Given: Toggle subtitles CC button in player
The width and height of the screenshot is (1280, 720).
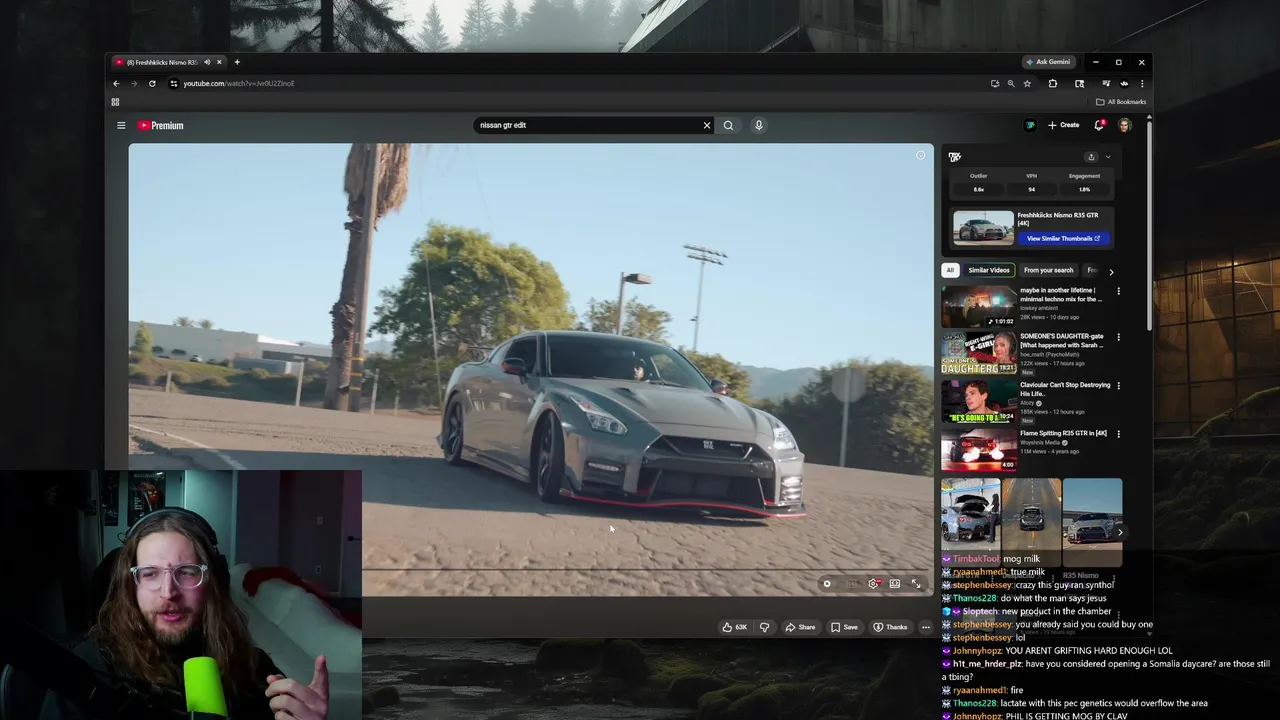Looking at the screenshot, I should point(852,584).
